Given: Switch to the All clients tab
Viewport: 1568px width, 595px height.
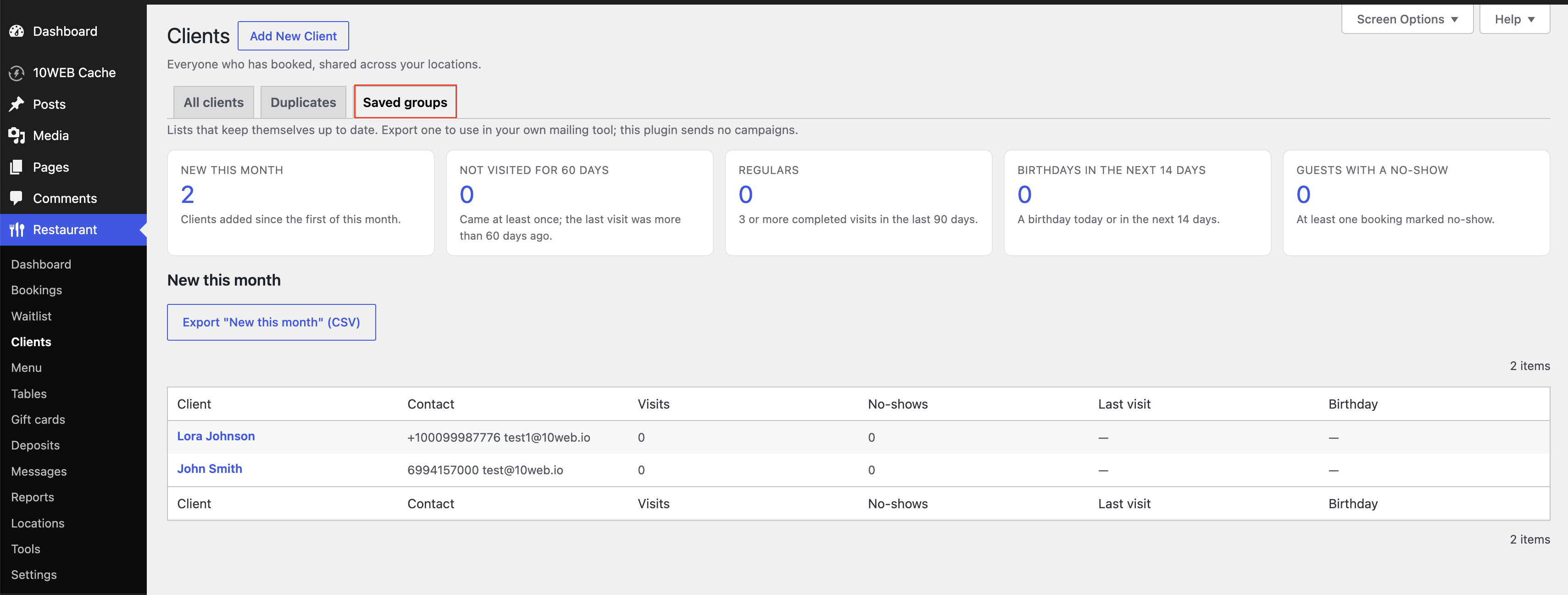Looking at the screenshot, I should pos(214,102).
